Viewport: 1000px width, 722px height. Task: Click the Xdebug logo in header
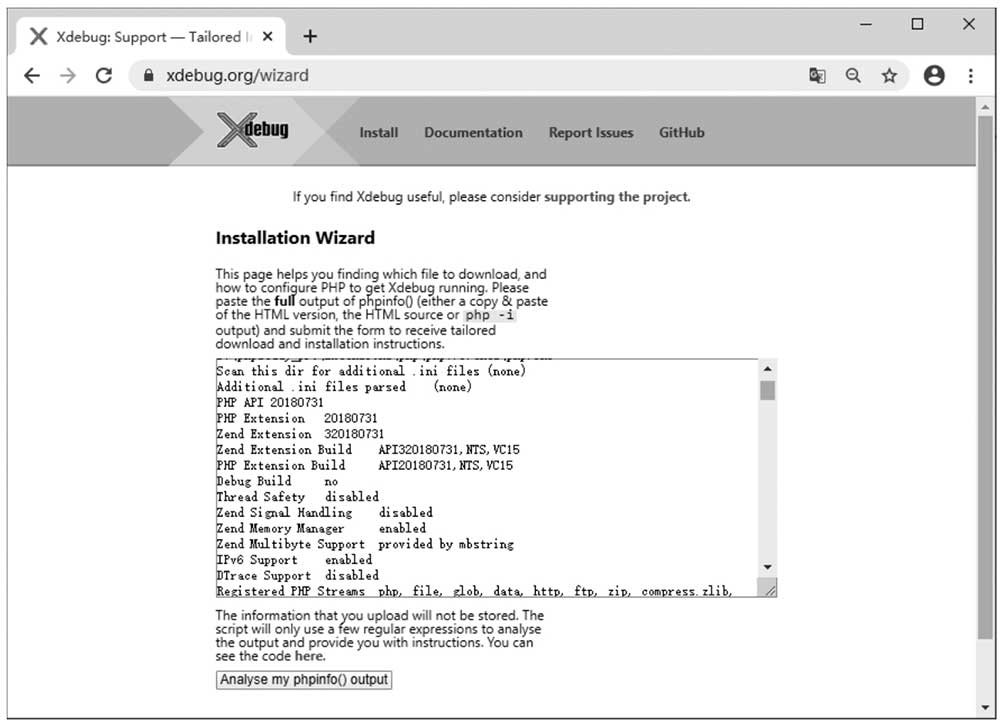253,129
